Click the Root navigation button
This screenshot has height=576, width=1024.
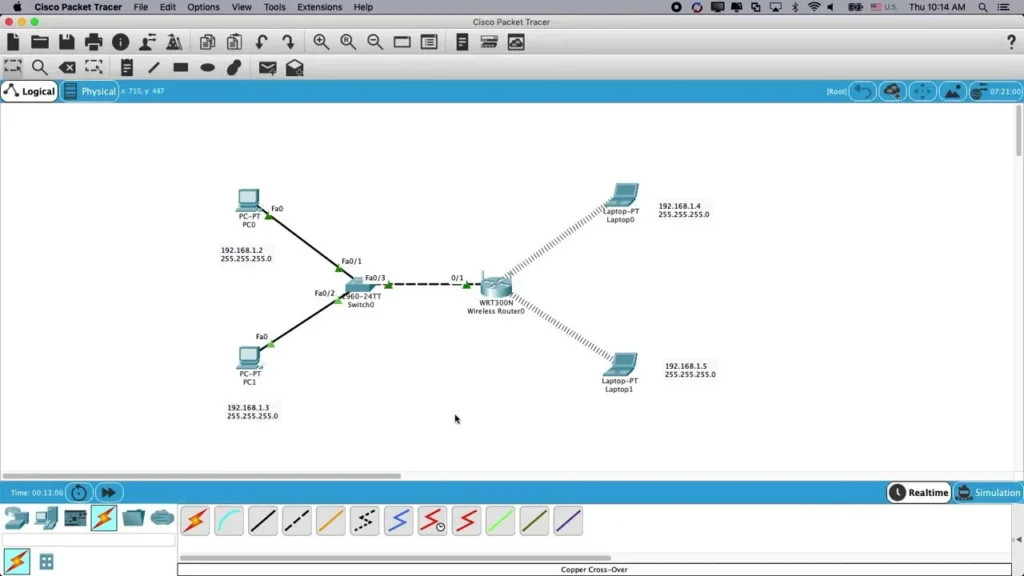[835, 90]
